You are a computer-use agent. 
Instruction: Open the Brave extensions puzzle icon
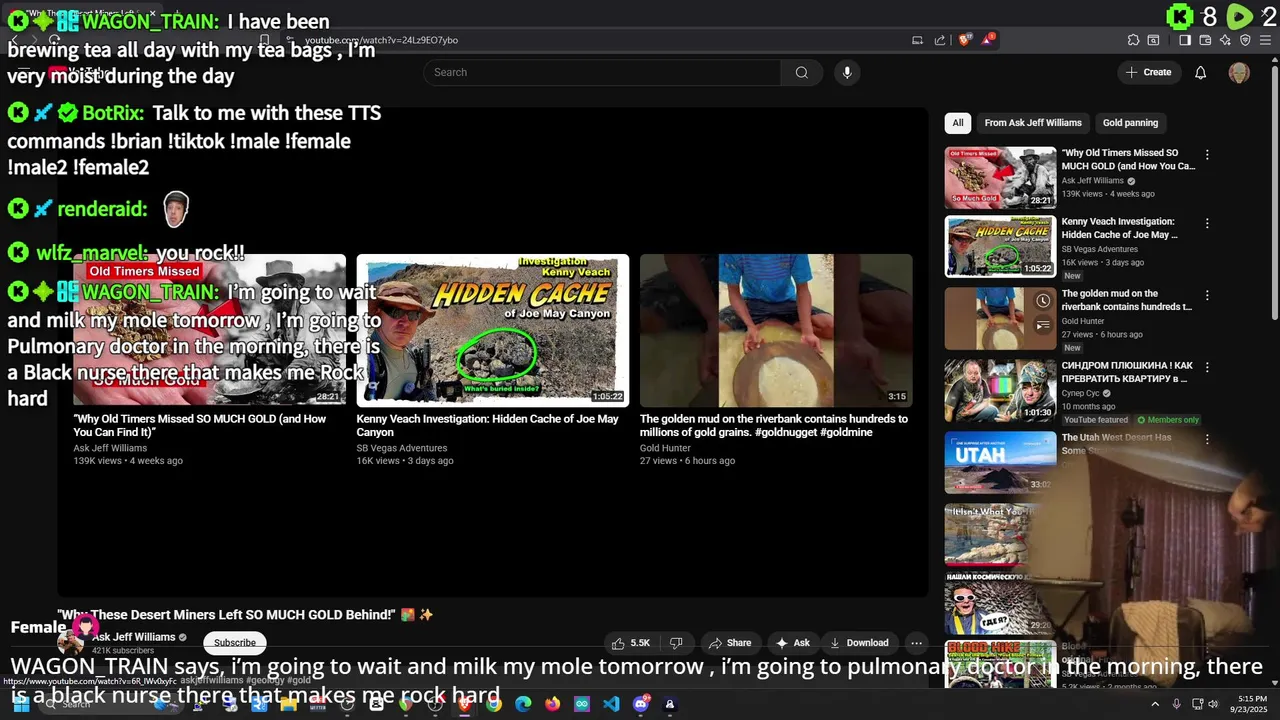[x=1133, y=40]
